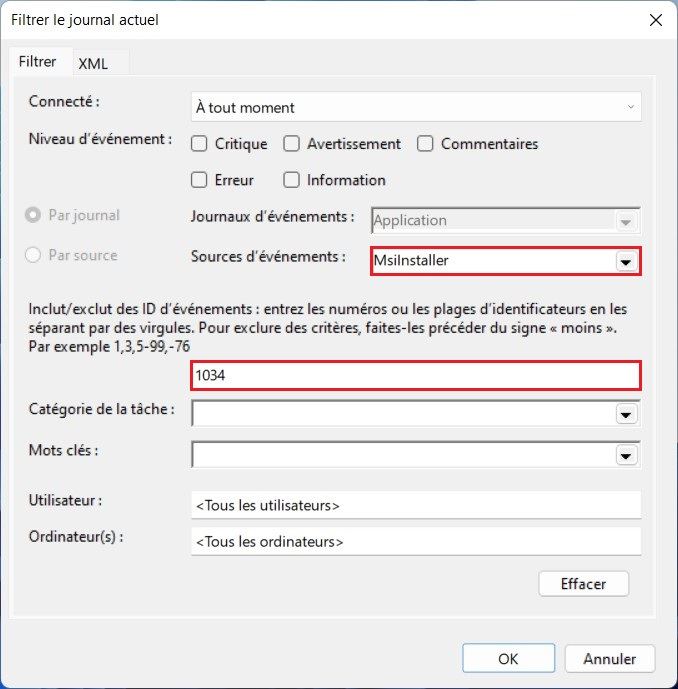Select the Par journal radio button

pyautogui.click(x=35, y=215)
